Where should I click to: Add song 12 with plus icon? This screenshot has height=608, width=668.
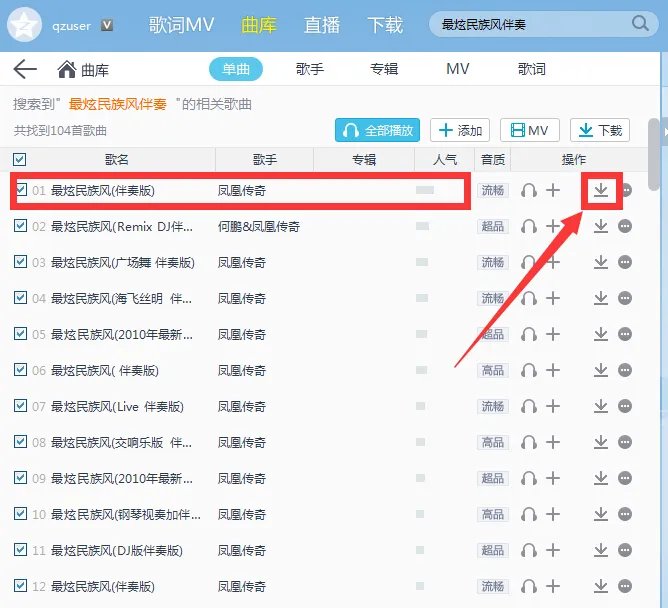click(x=553, y=586)
